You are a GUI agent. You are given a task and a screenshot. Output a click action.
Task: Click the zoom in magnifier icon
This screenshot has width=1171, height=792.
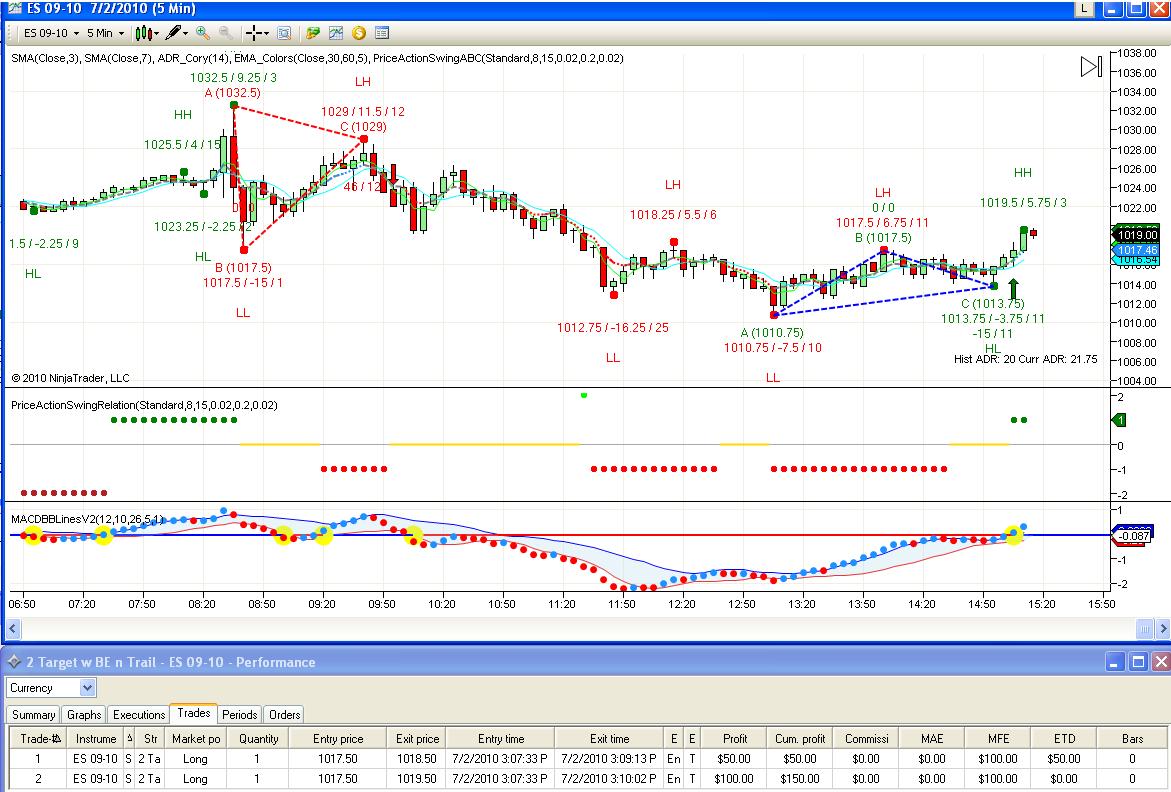tap(202, 33)
